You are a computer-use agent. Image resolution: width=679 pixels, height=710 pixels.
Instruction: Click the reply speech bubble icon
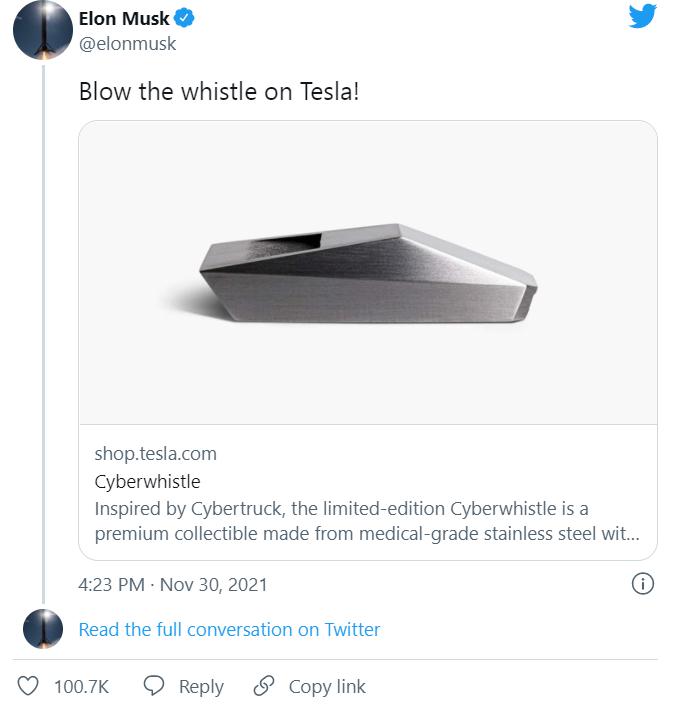tap(154, 686)
